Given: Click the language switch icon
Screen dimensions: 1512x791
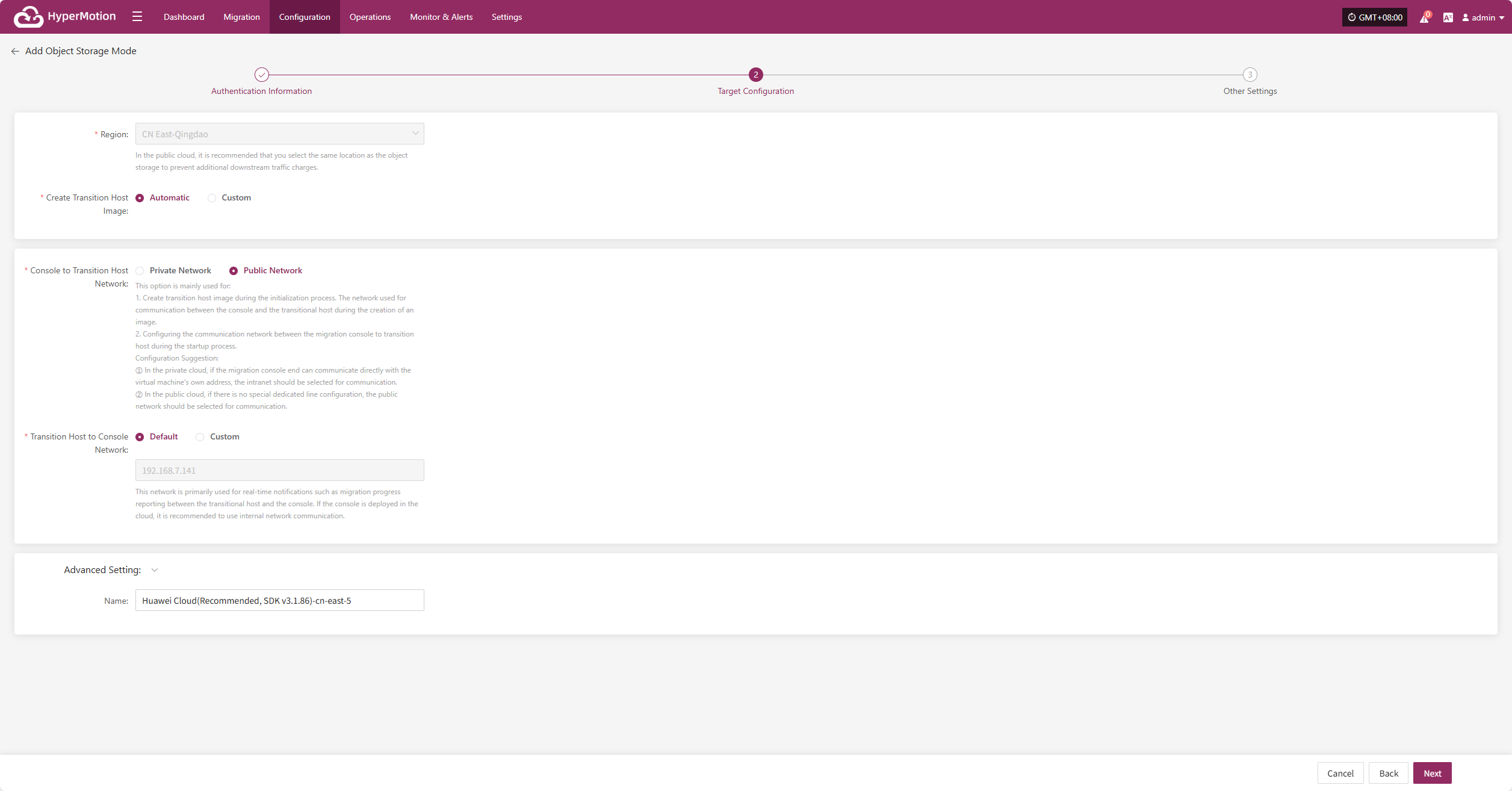Looking at the screenshot, I should point(1448,17).
